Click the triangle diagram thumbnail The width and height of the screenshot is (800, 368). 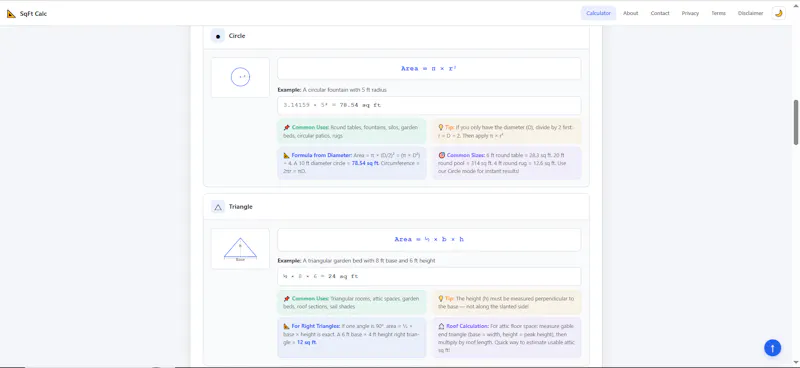pos(240,249)
